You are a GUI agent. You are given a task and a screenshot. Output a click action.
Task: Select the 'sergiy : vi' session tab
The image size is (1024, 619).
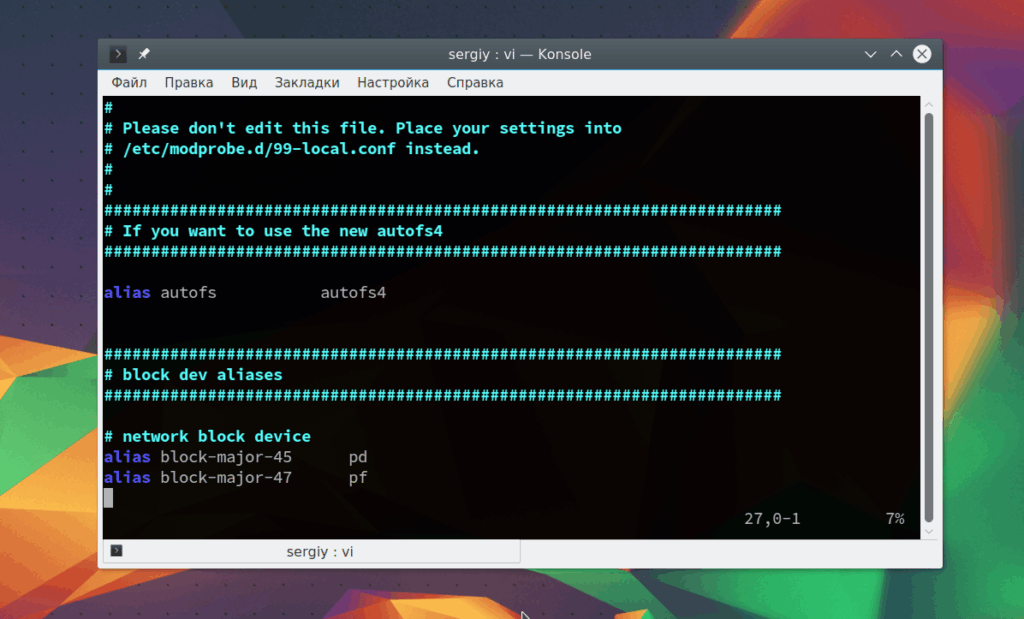[312, 551]
